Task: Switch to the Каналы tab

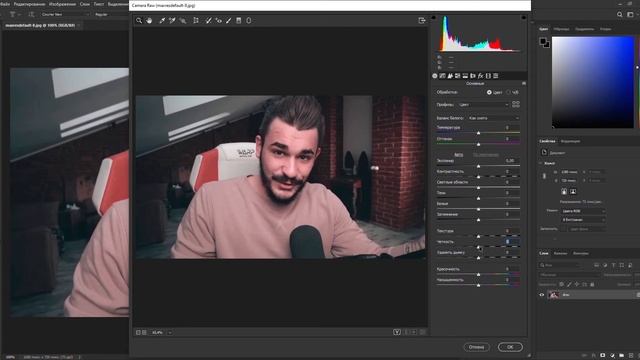Action: point(560,253)
